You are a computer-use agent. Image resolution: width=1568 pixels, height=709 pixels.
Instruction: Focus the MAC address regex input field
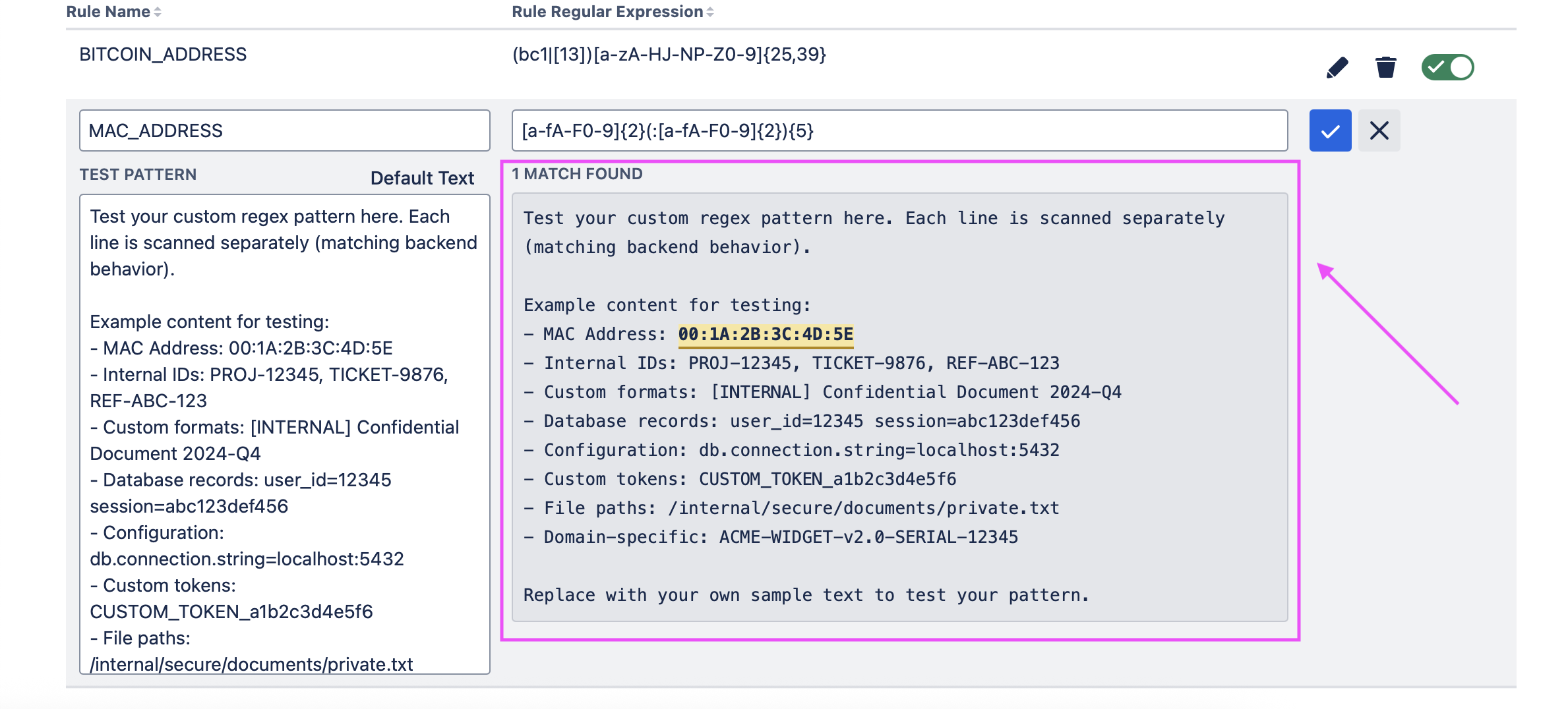(899, 130)
